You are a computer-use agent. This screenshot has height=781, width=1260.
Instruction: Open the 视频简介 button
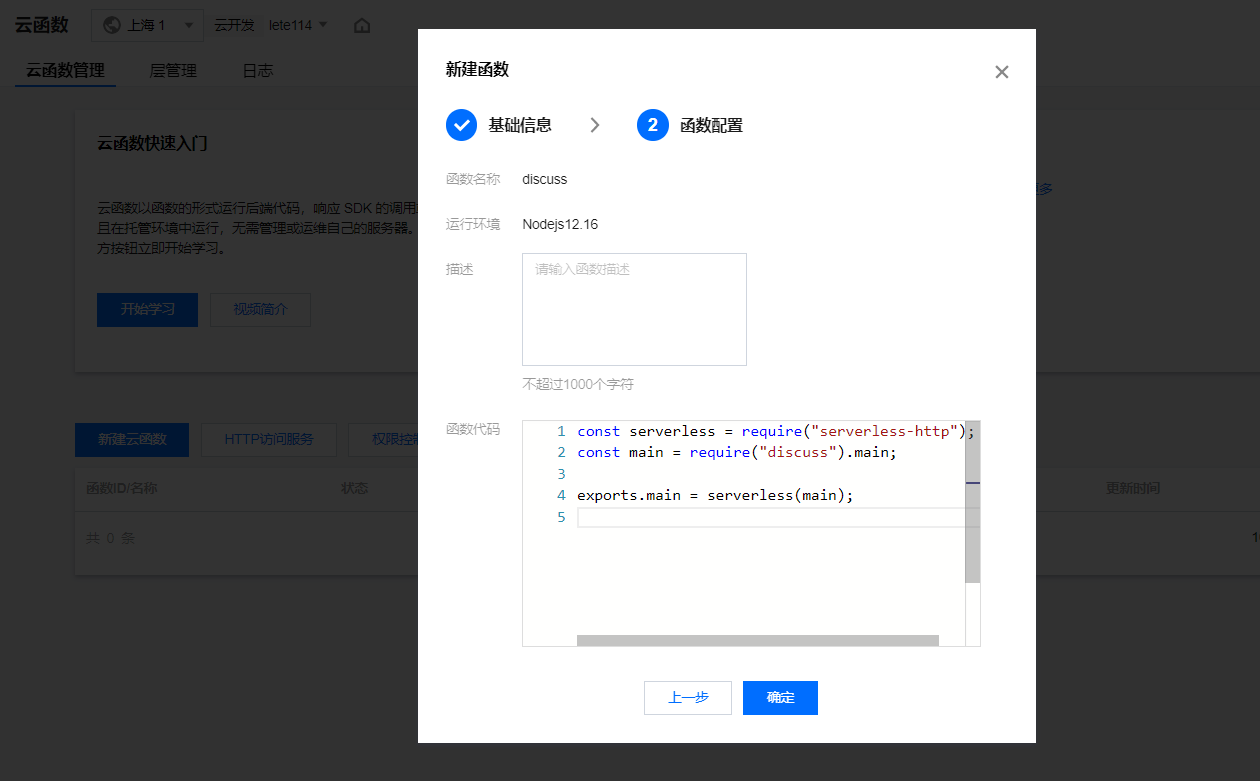coord(260,310)
